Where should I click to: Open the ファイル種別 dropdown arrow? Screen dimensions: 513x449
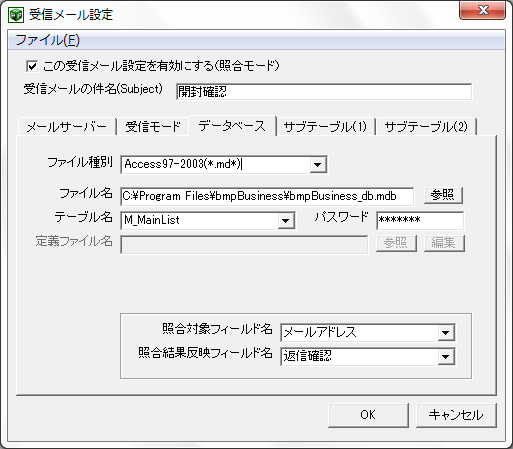pyautogui.click(x=318, y=165)
